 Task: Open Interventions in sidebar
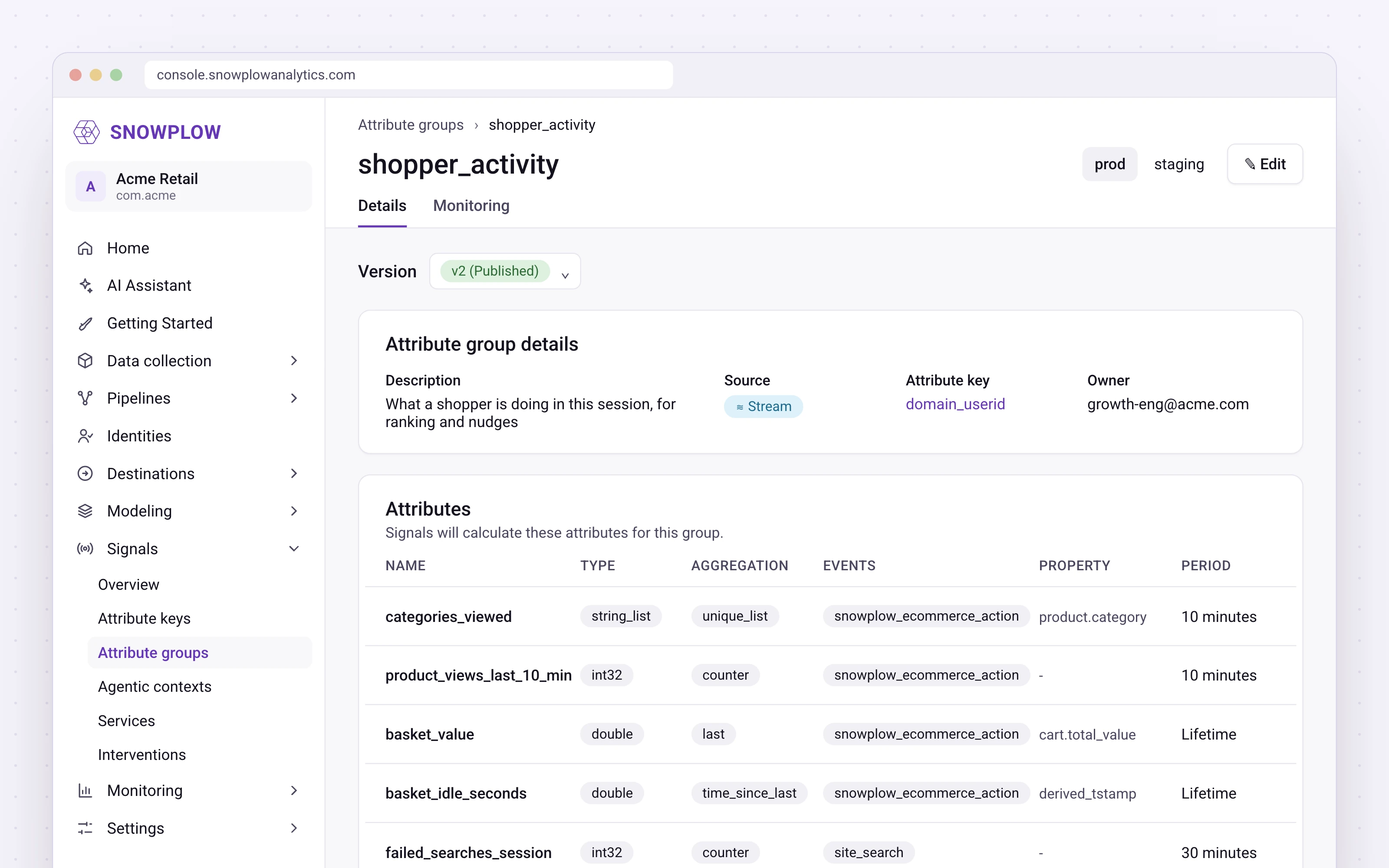pyautogui.click(x=142, y=754)
